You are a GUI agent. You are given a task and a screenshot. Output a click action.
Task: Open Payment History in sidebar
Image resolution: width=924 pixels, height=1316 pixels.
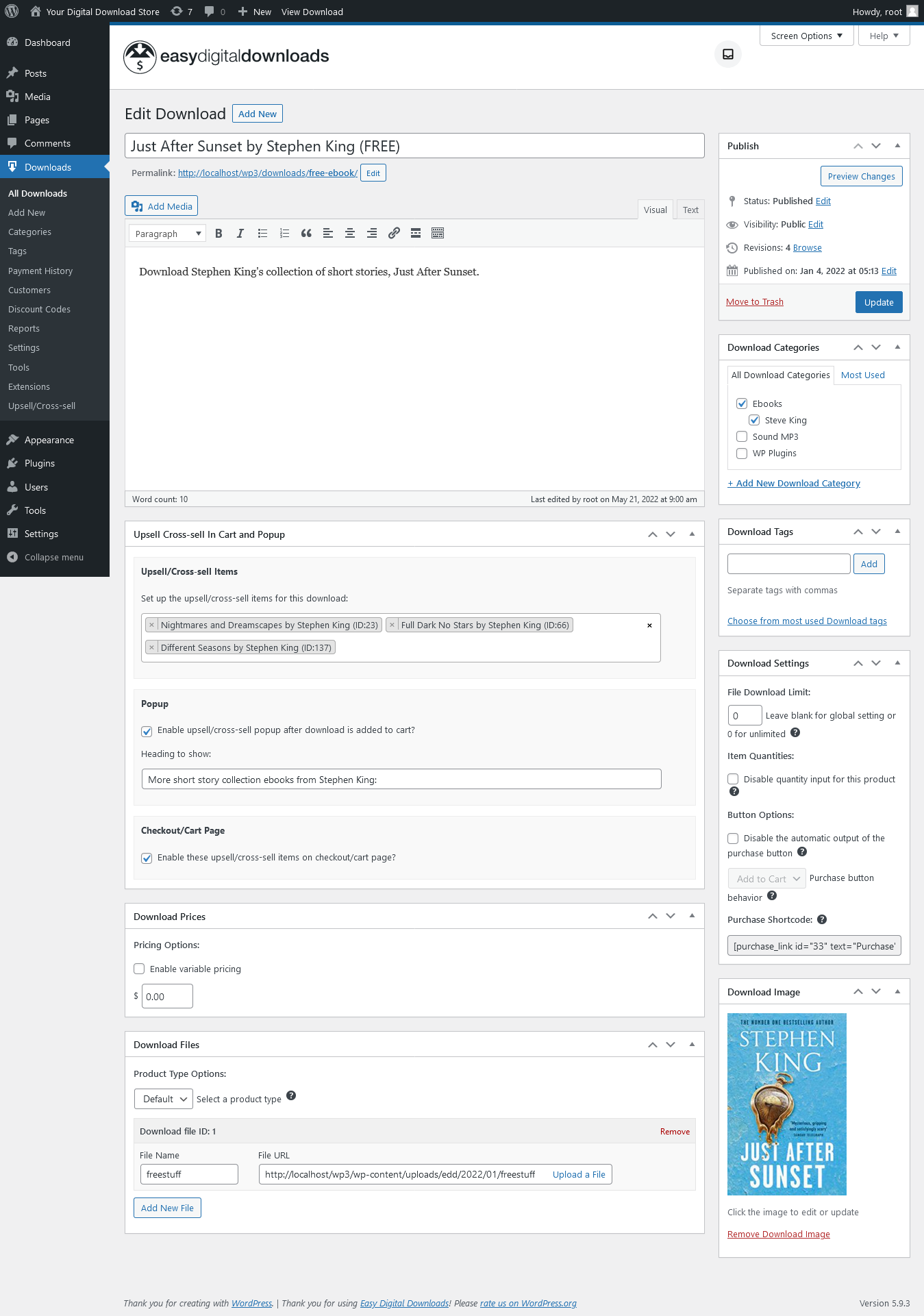40,271
